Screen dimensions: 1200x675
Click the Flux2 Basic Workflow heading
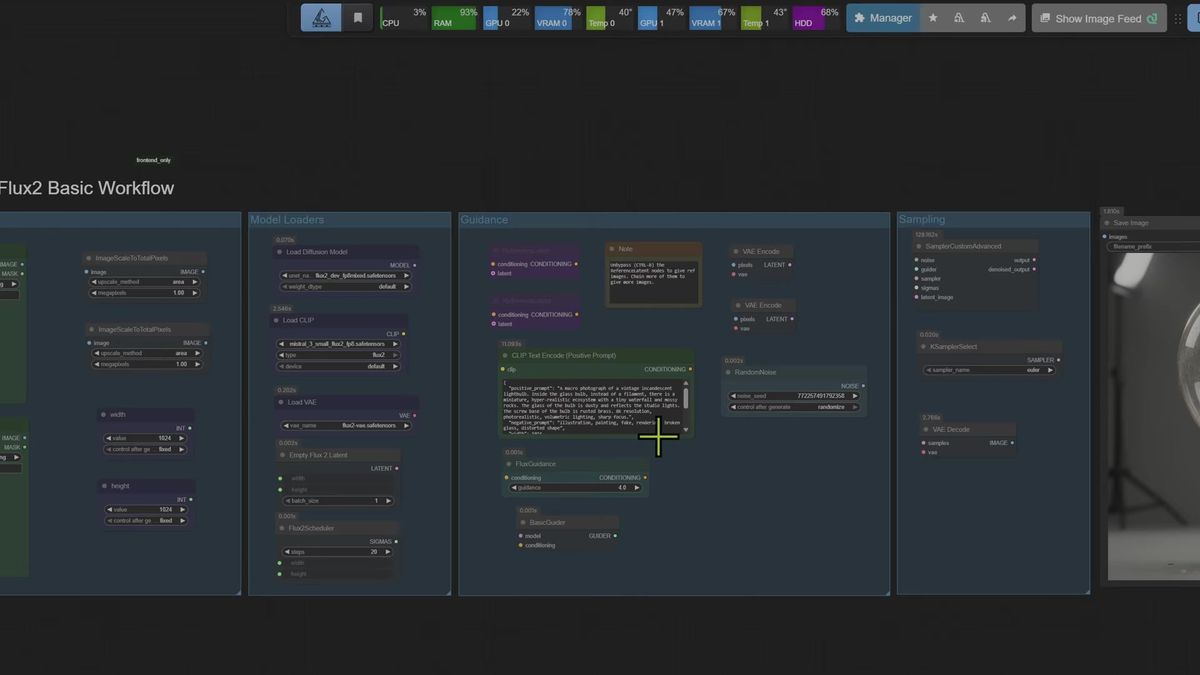pyautogui.click(x=86, y=188)
